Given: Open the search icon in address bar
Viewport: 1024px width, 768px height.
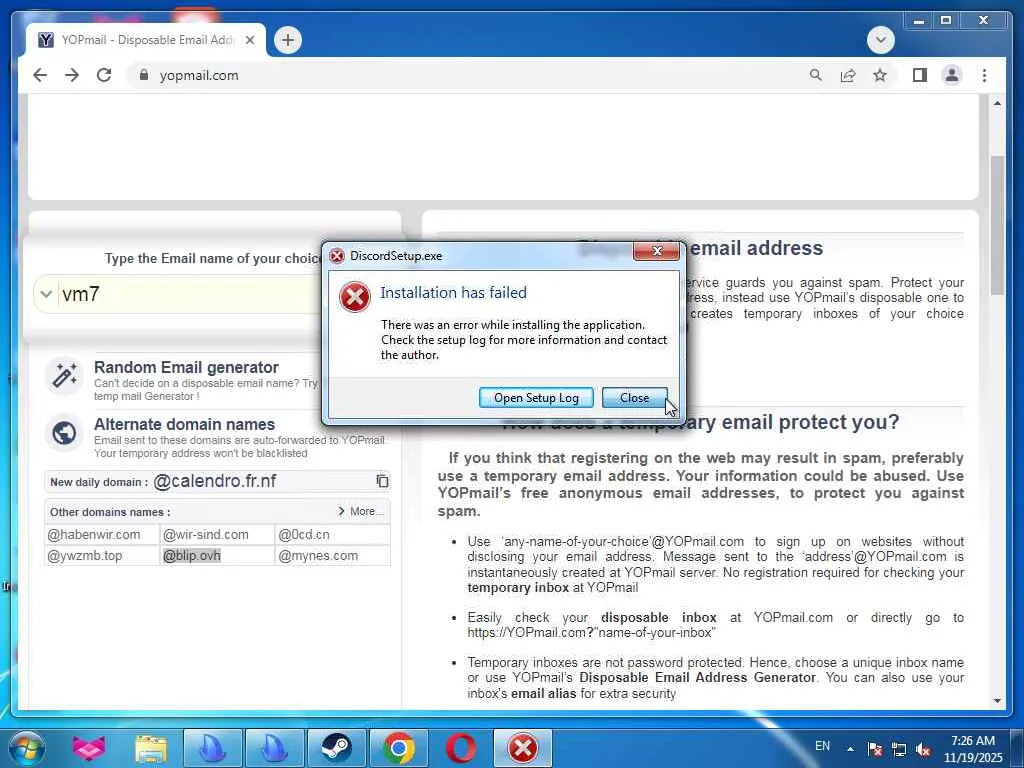Looking at the screenshot, I should click(x=816, y=75).
